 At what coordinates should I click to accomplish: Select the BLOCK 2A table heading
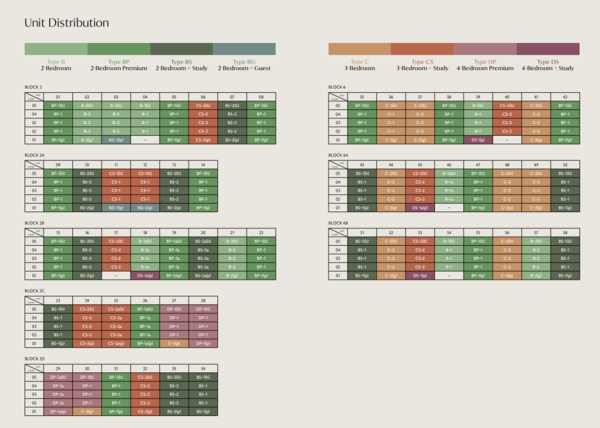34,156
